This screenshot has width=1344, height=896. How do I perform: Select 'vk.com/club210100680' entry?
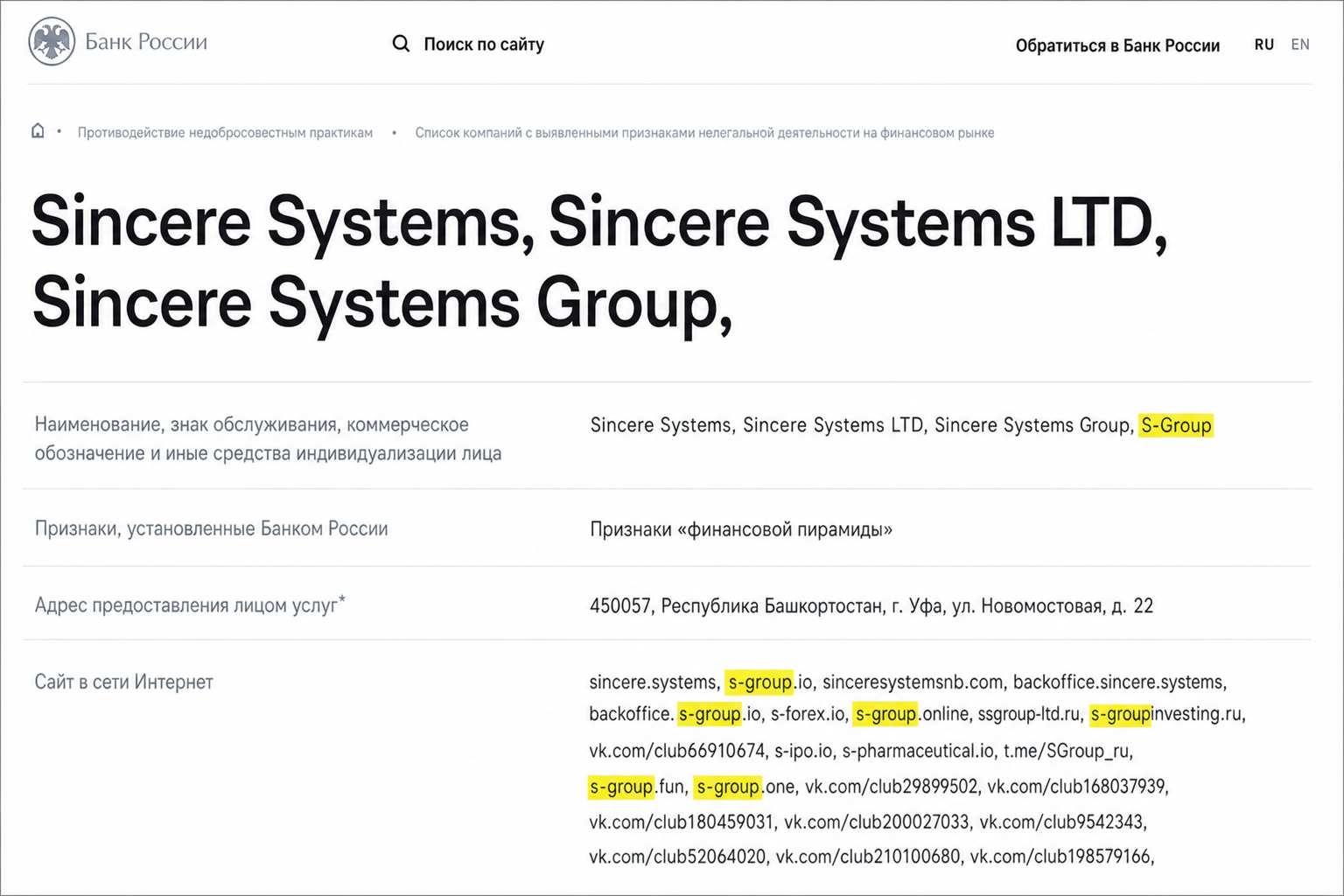click(868, 857)
